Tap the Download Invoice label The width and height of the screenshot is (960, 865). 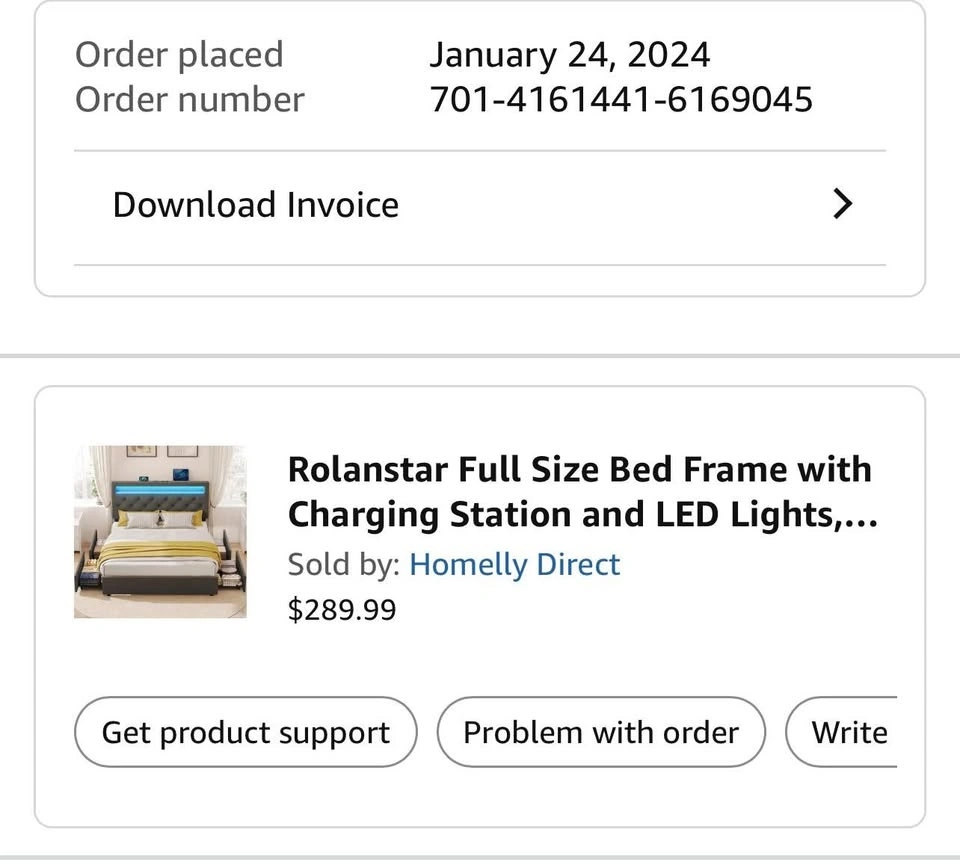coord(255,205)
